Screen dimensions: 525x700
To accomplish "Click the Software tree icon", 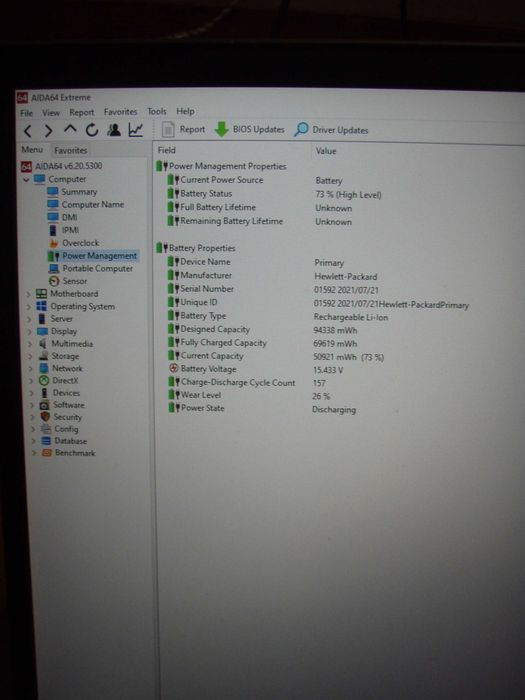I will click(x=45, y=405).
